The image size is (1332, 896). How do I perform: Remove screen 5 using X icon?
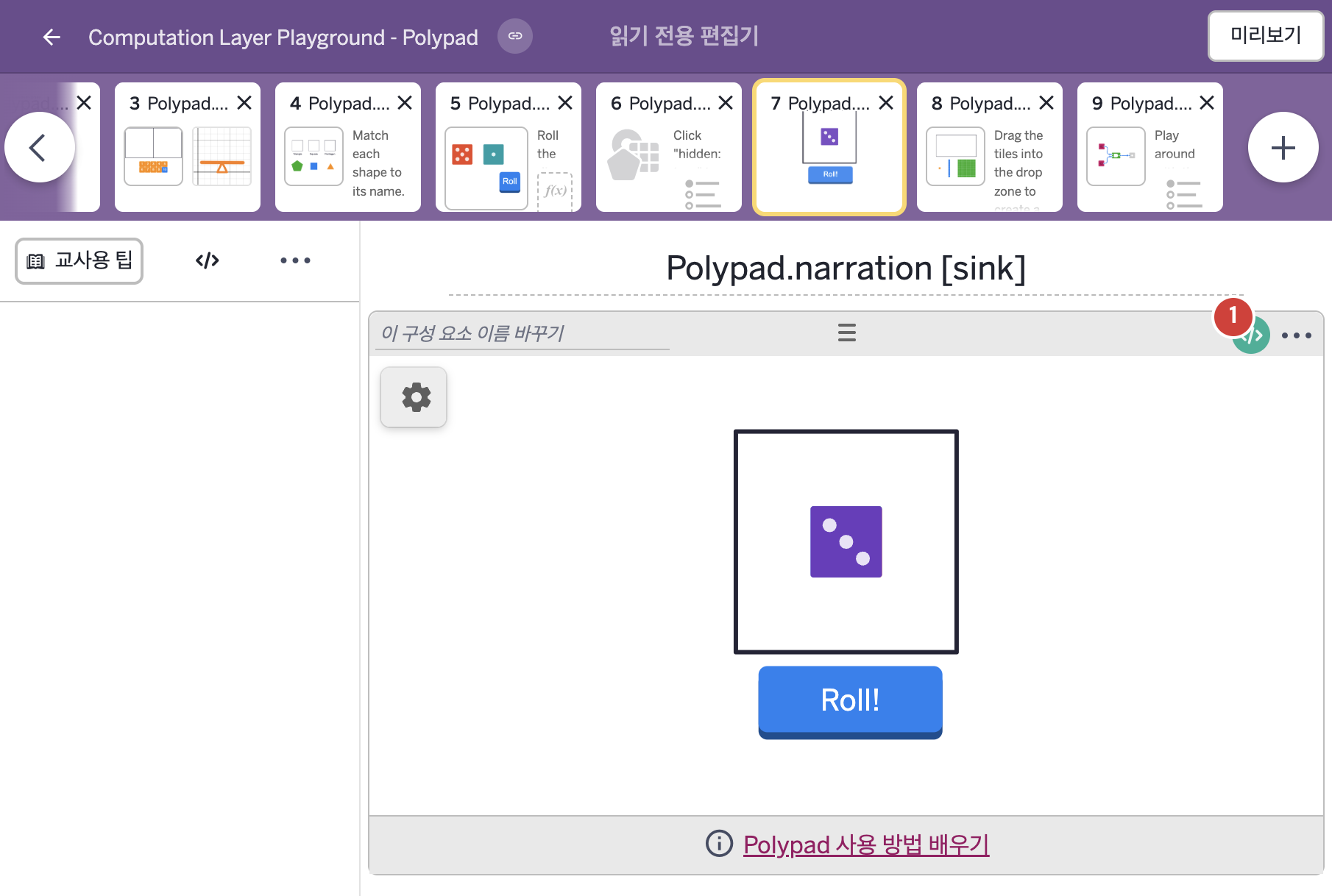565,103
